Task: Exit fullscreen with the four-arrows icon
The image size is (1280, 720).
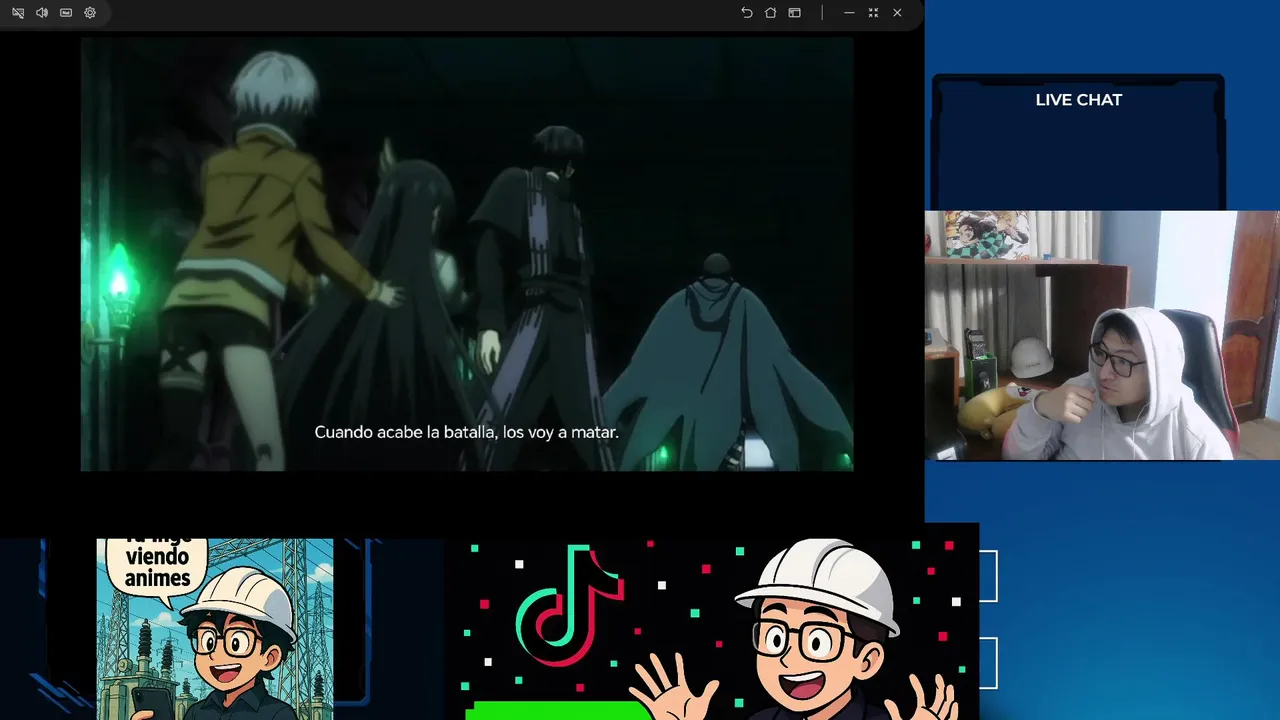Action: (x=873, y=13)
